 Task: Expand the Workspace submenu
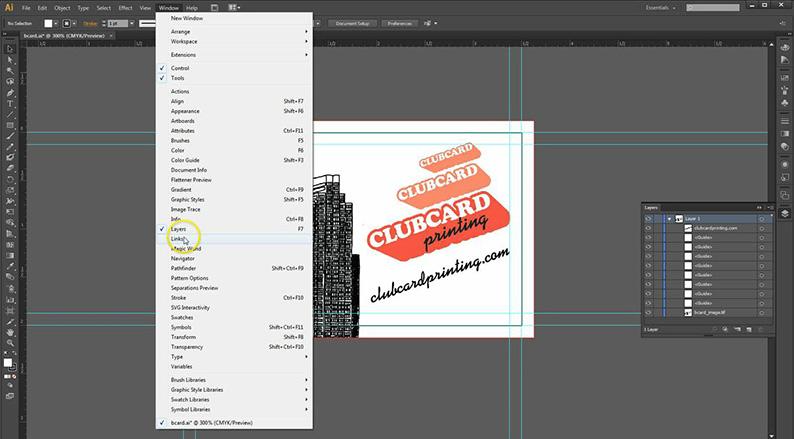(234, 42)
